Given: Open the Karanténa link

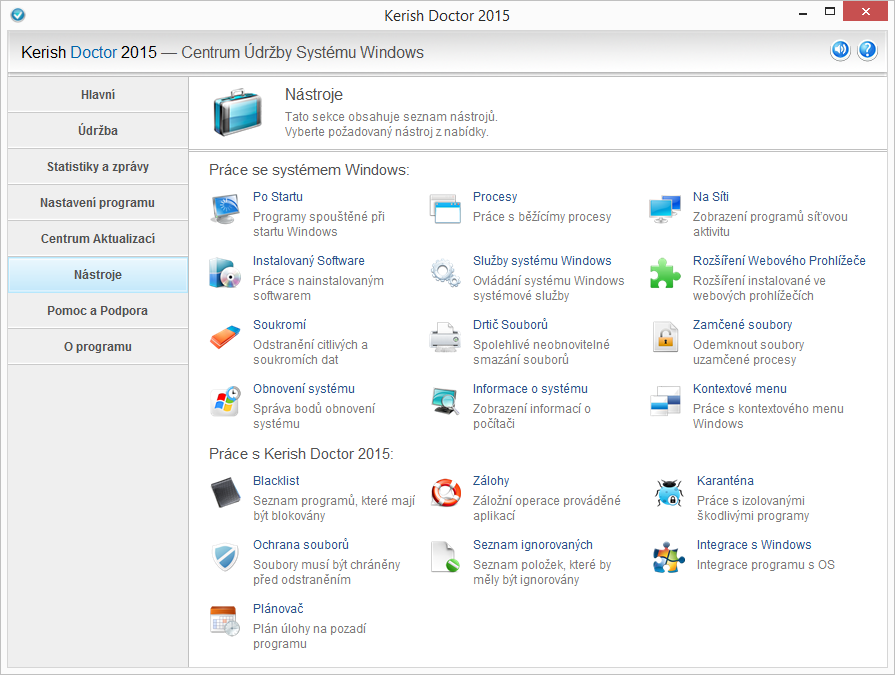Looking at the screenshot, I should 725,480.
